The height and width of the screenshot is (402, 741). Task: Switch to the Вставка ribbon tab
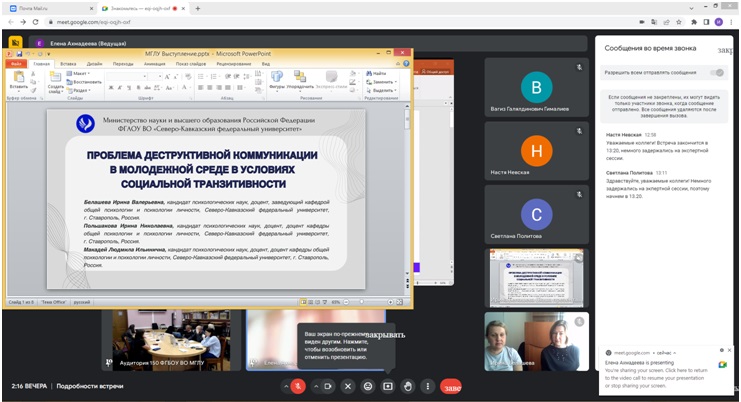[x=68, y=64]
